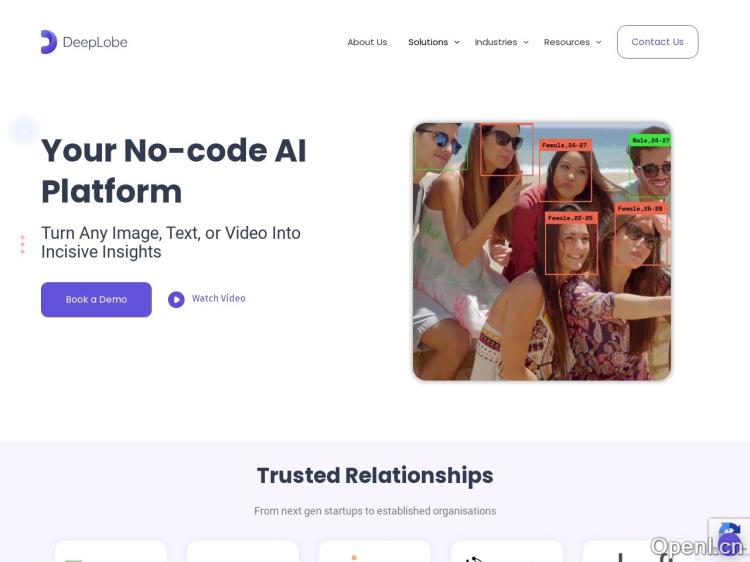750x562 pixels.
Task: Click the Book a Demo button
Action: 96,299
